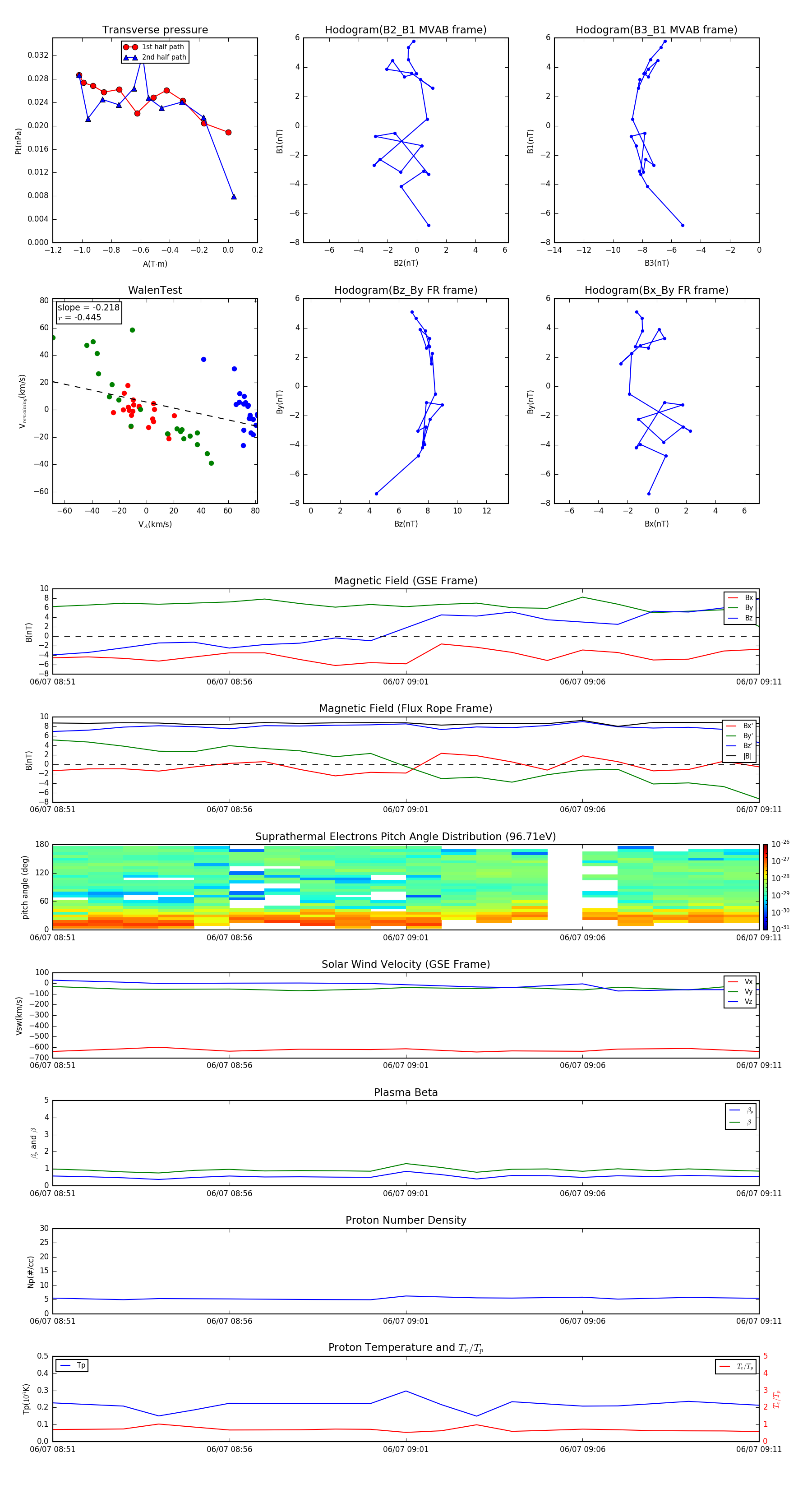This screenshot has width=812, height=1489.
Task: Click '06/07 09:01' tick under GSE magnetic field
Action: click(x=406, y=682)
